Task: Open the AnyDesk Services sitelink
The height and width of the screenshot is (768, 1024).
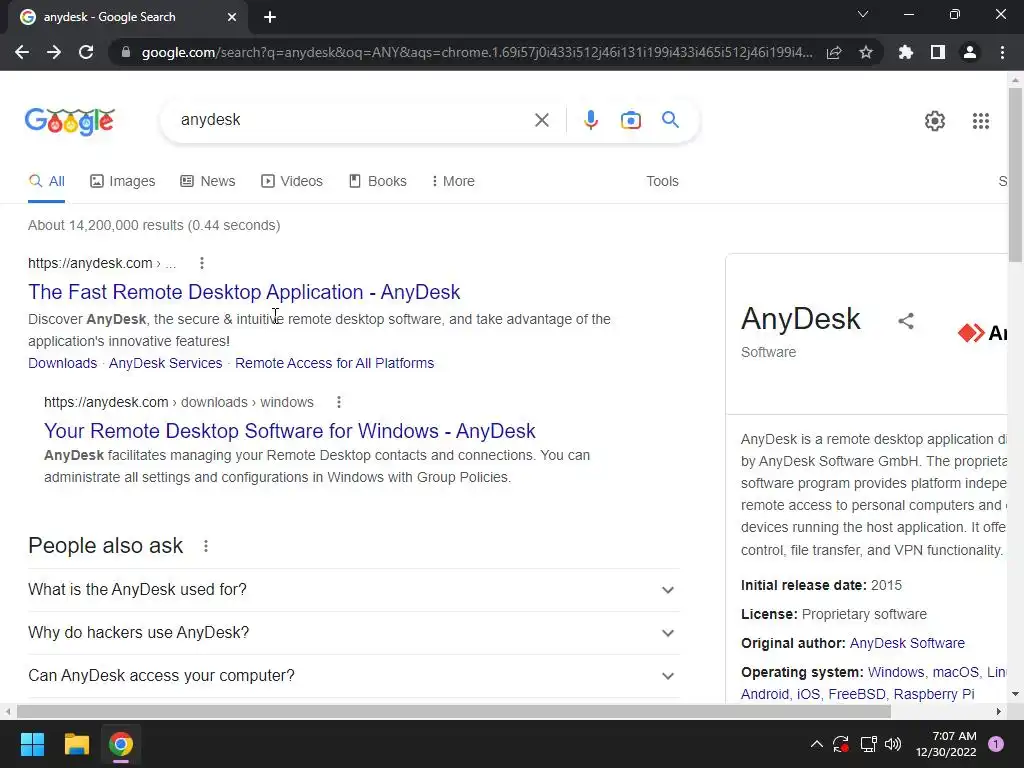Action: [x=165, y=363]
